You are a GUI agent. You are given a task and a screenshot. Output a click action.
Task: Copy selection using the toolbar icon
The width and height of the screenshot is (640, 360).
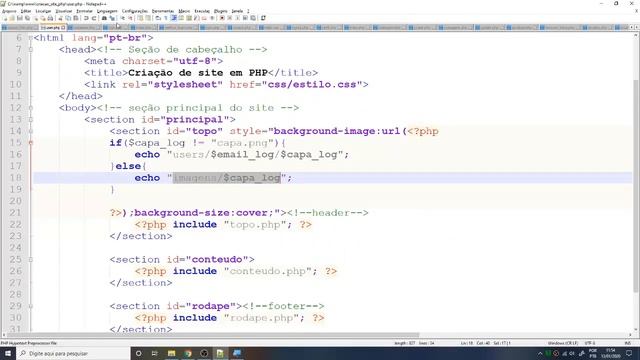69,18
